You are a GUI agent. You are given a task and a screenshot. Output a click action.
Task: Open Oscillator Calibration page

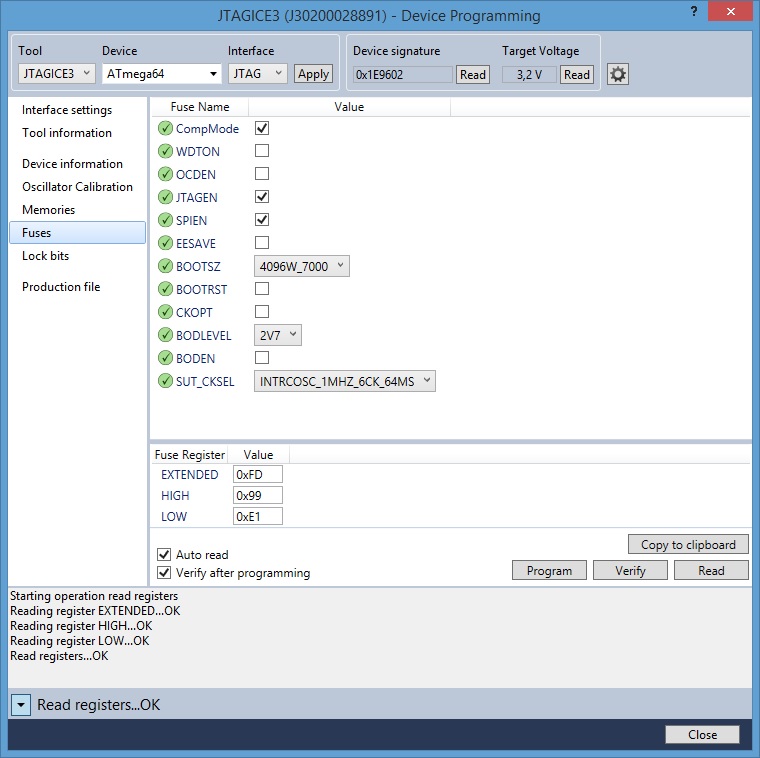pos(77,187)
